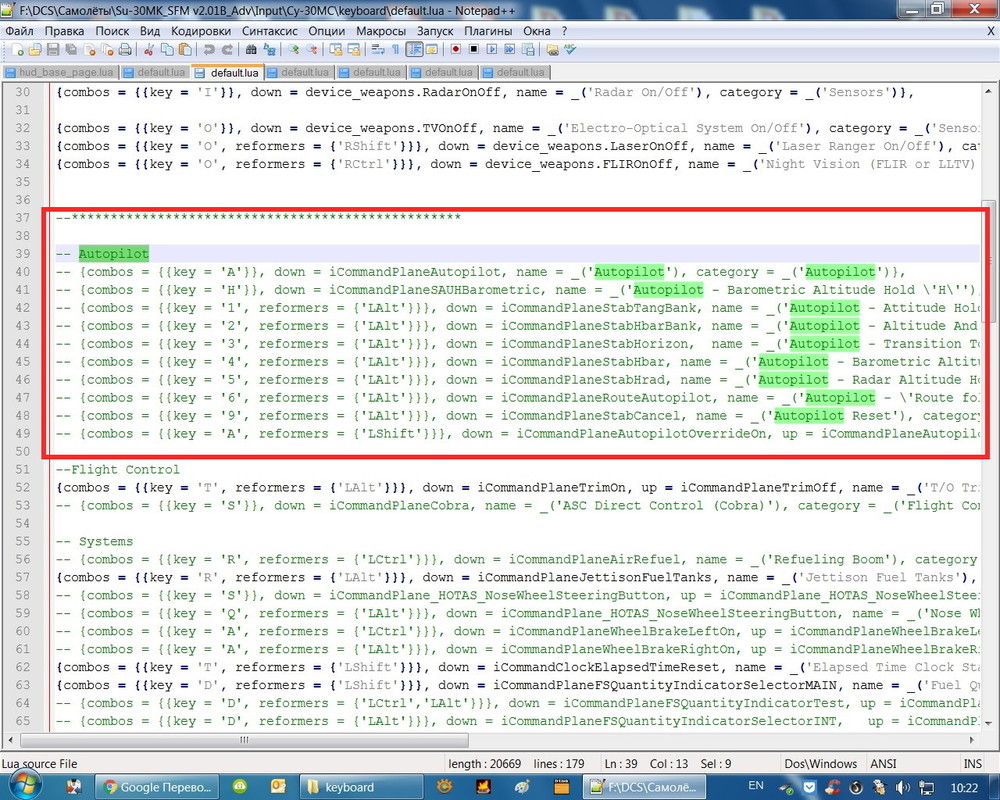Screen dimensions: 1000x800
Task: Click the vertical scrollbar down arrow
Action: 989,723
